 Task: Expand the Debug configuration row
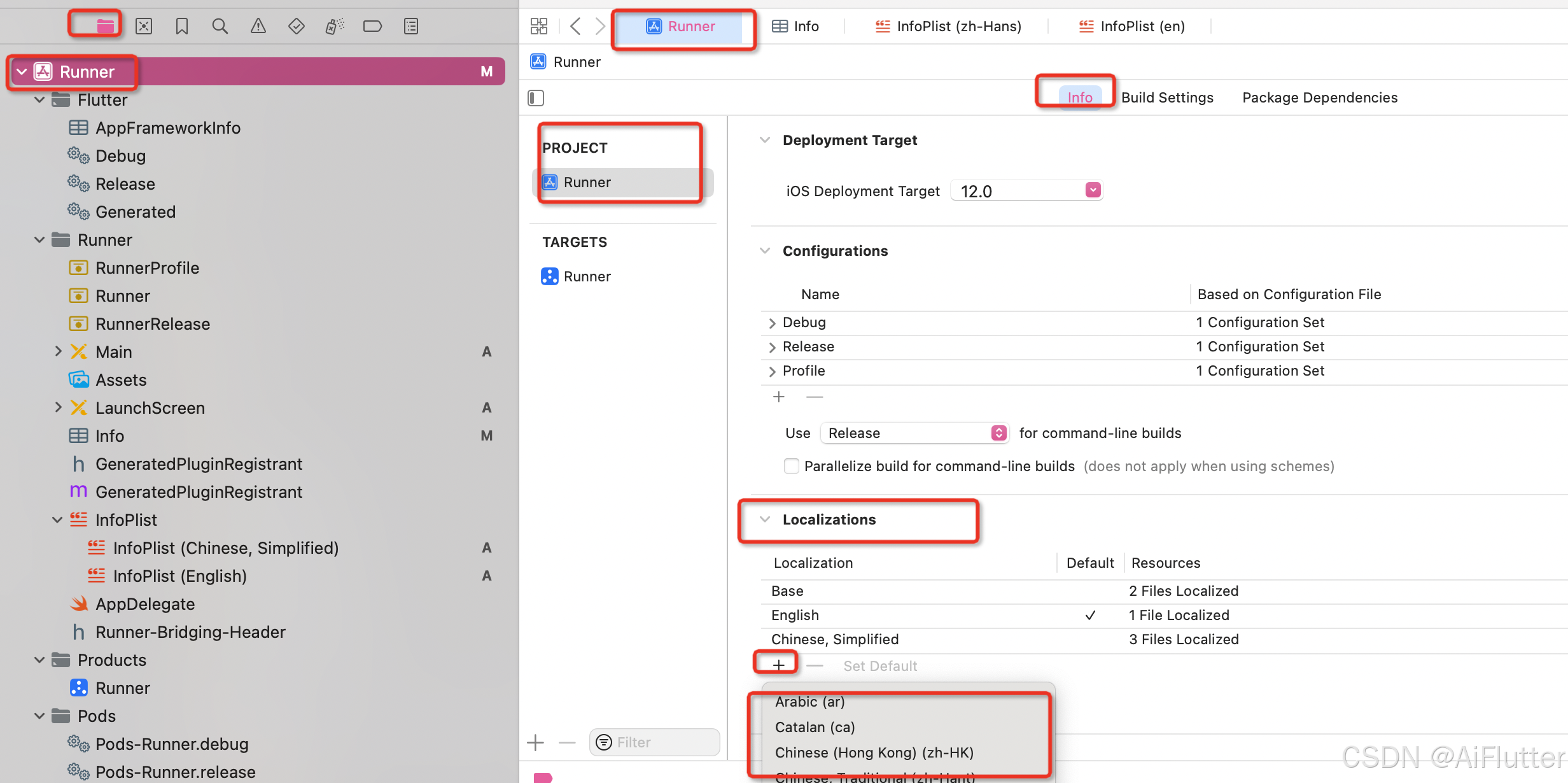(x=772, y=323)
